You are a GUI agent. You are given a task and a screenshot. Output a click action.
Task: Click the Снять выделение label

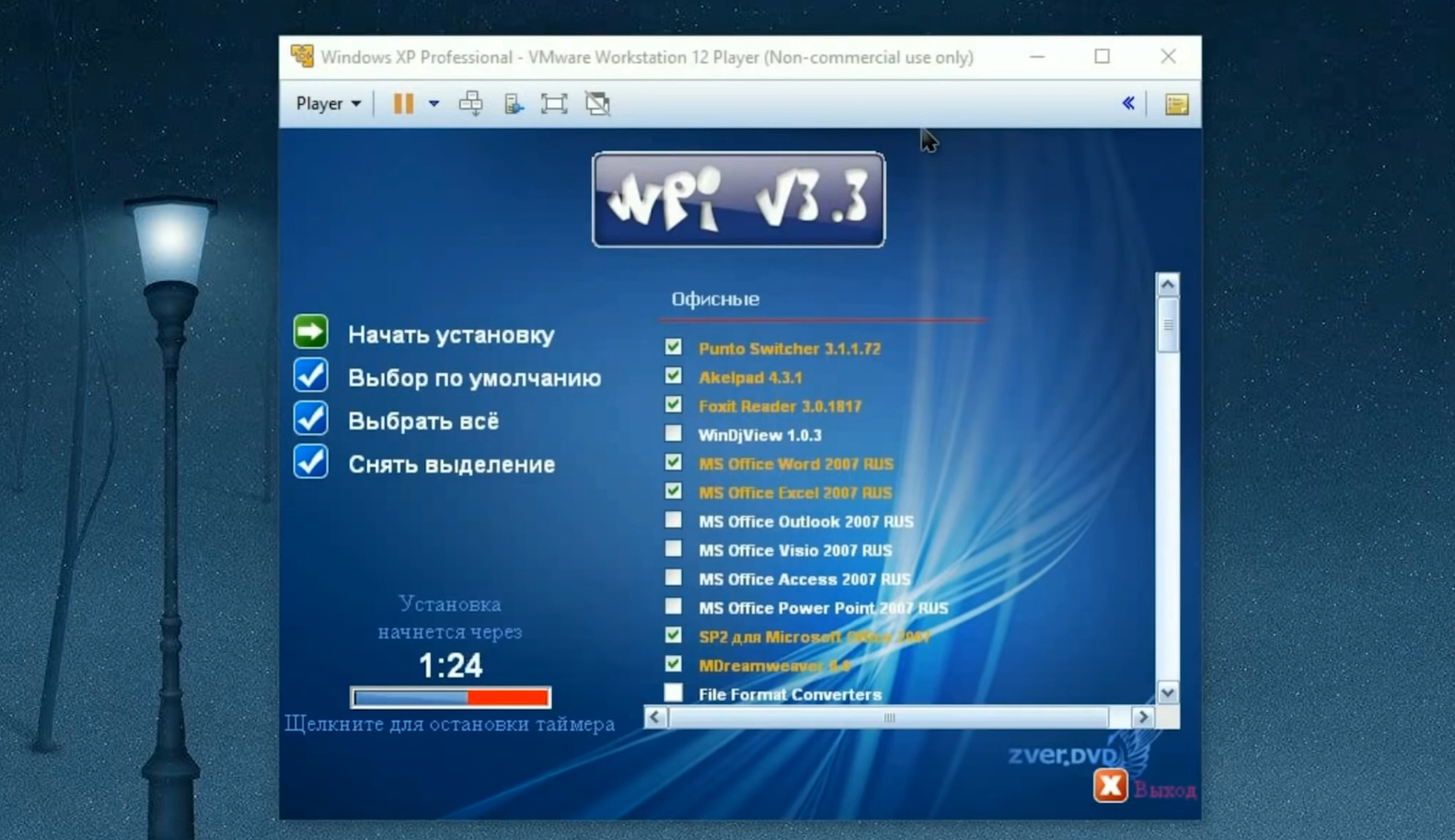pyautogui.click(x=451, y=464)
